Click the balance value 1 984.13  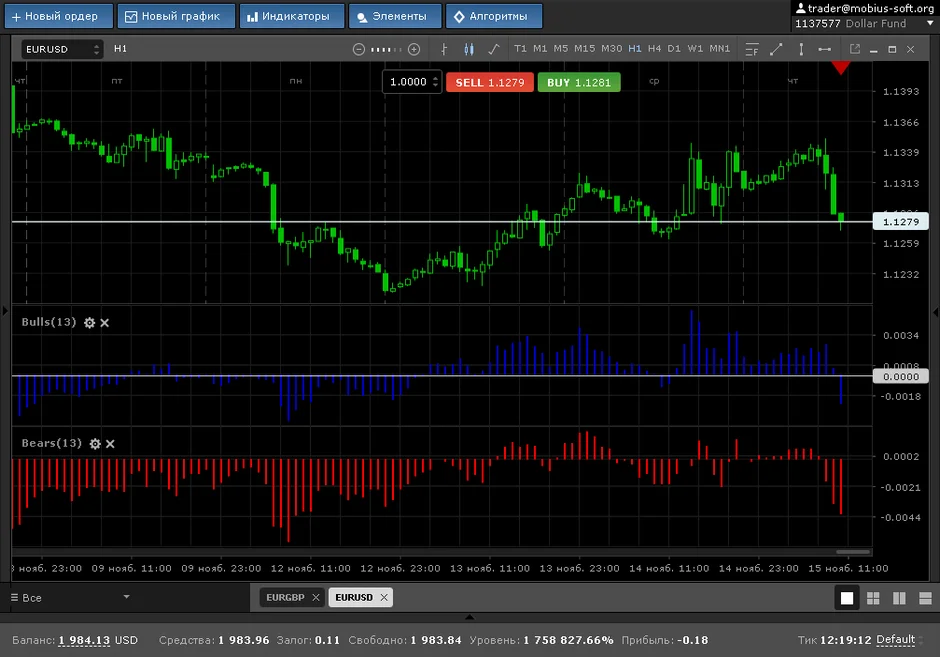(x=85, y=640)
